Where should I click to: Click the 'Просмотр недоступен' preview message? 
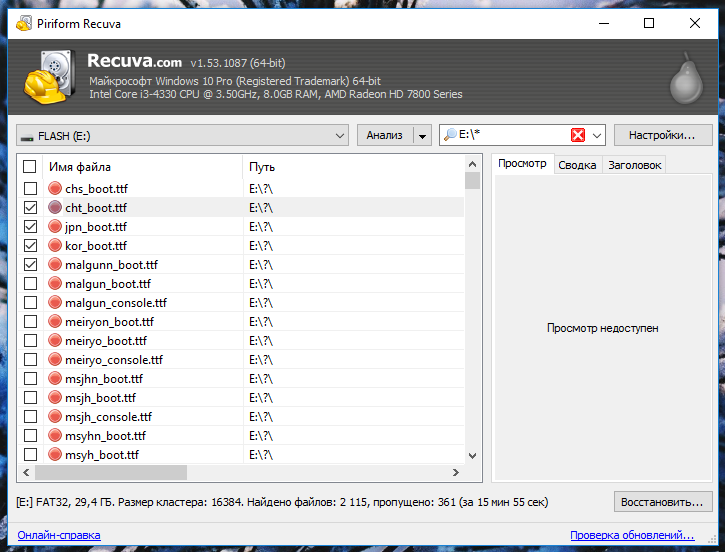[x=602, y=328]
